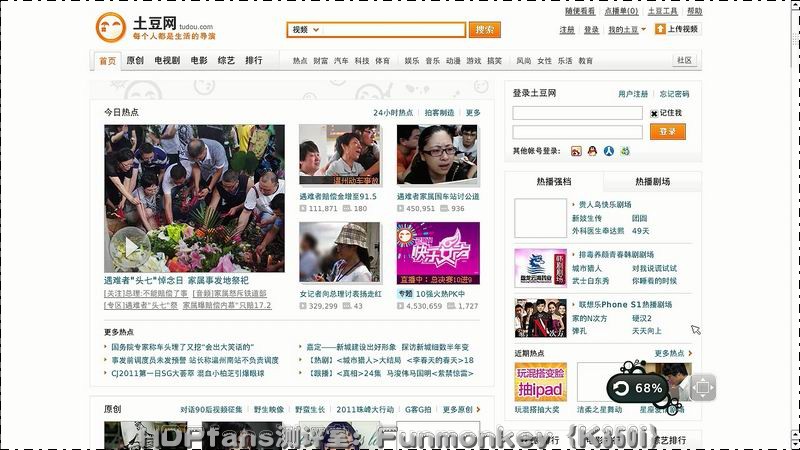The width and height of the screenshot is (800, 450).
Task: Open the 动漫 category link
Action: (453, 61)
